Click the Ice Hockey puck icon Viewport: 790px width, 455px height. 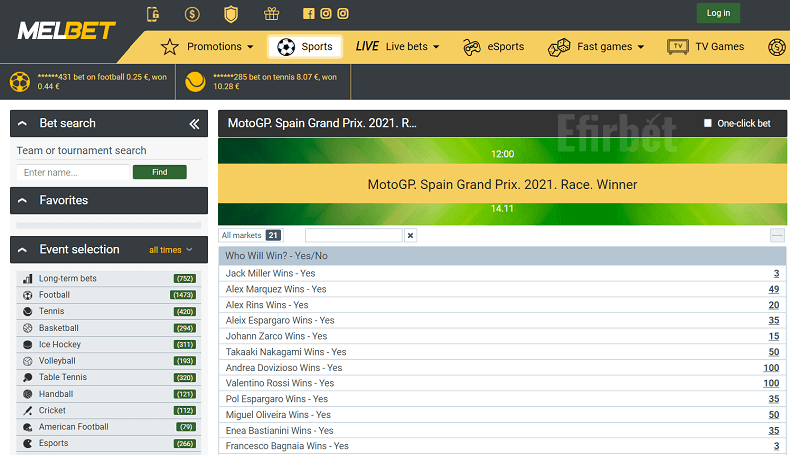pos(28,345)
